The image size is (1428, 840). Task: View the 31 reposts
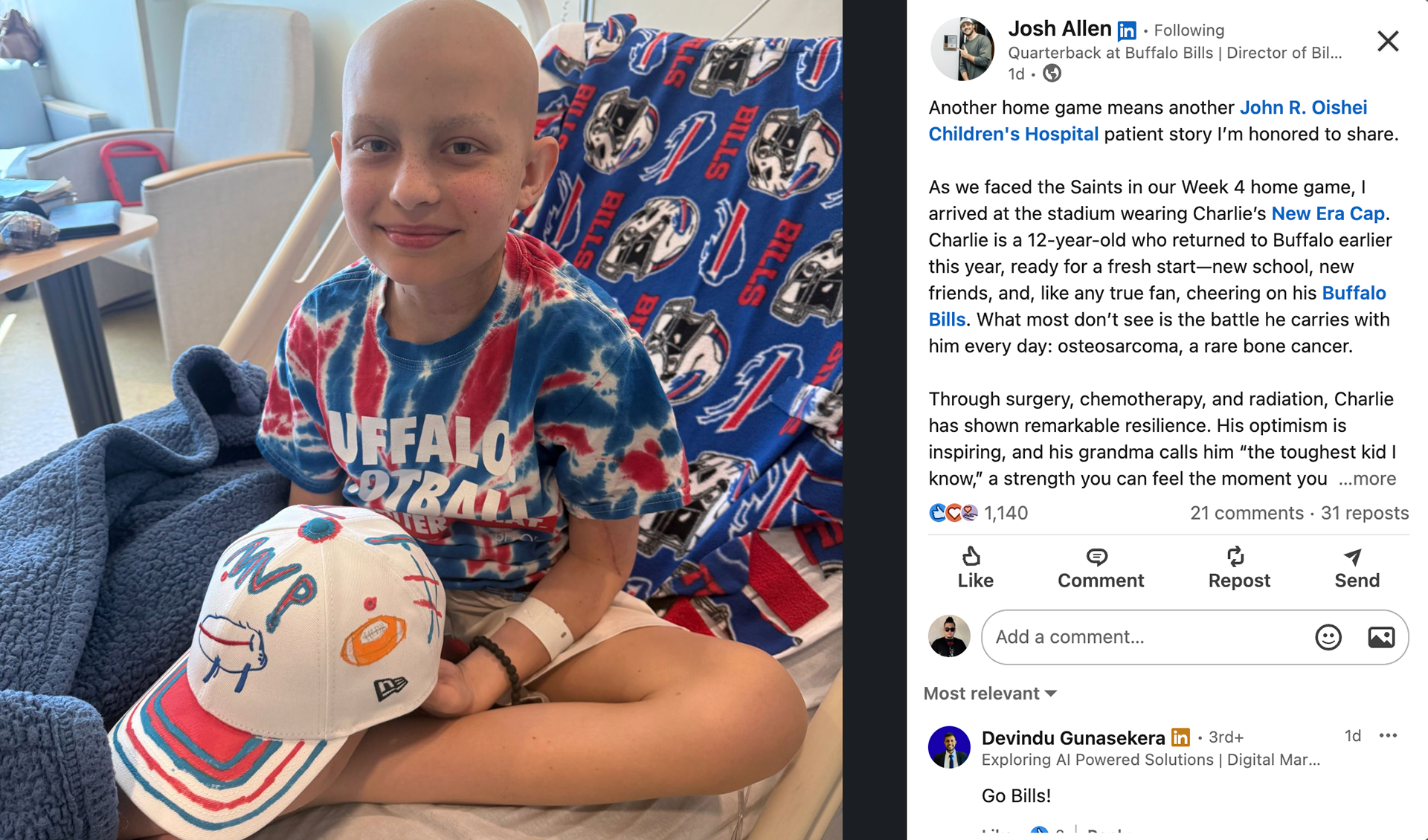tap(1365, 513)
